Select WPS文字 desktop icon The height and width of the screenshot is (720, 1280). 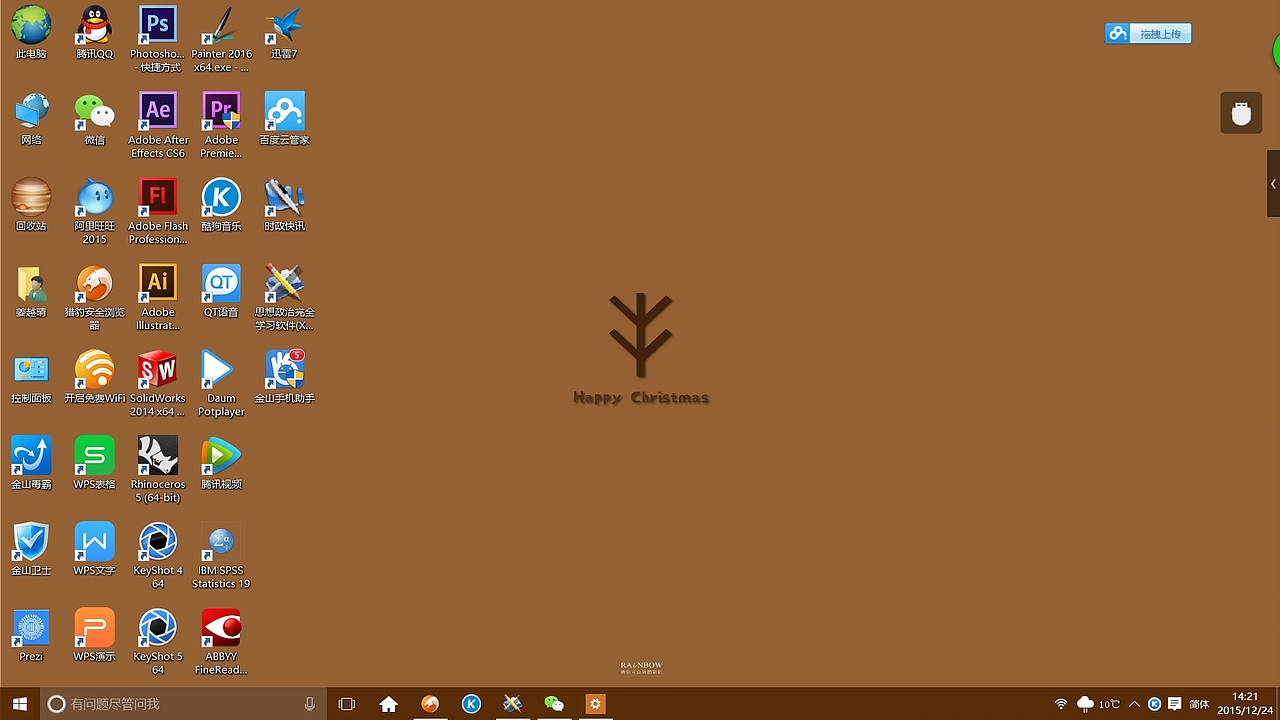[94, 548]
